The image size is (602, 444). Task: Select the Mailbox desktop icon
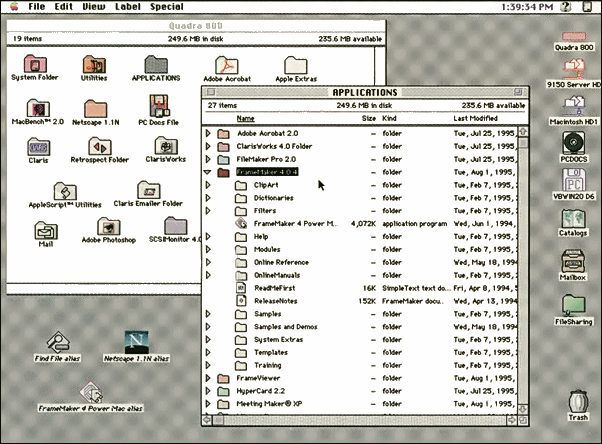(573, 262)
